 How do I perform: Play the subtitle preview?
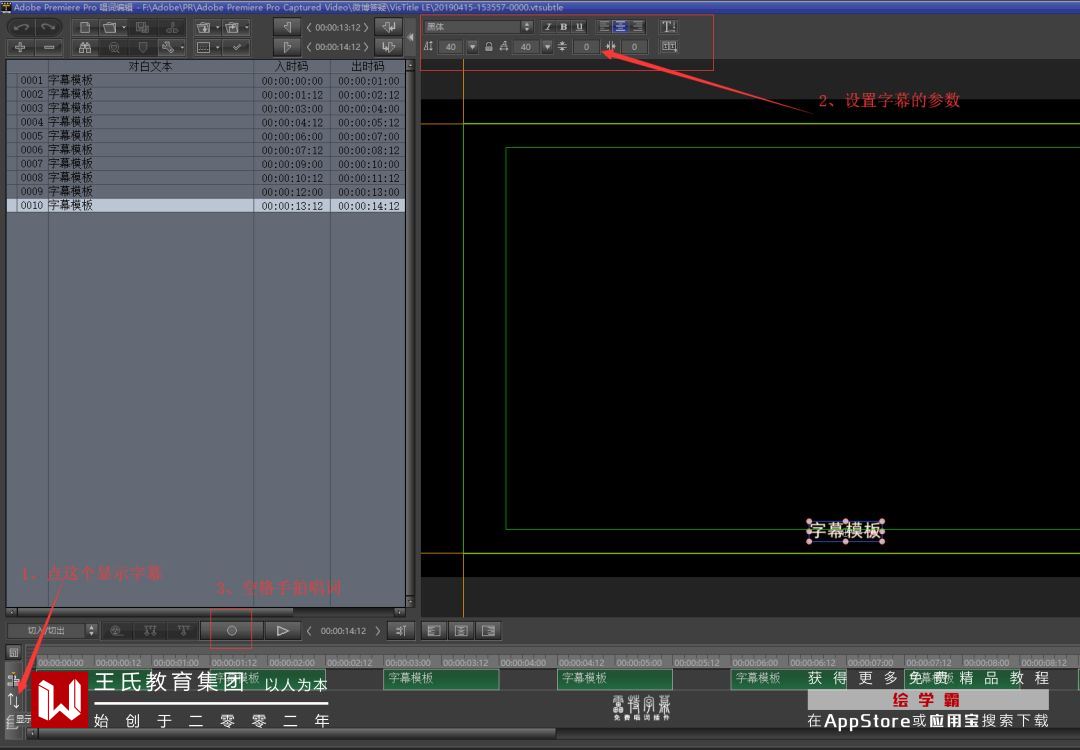click(x=282, y=630)
